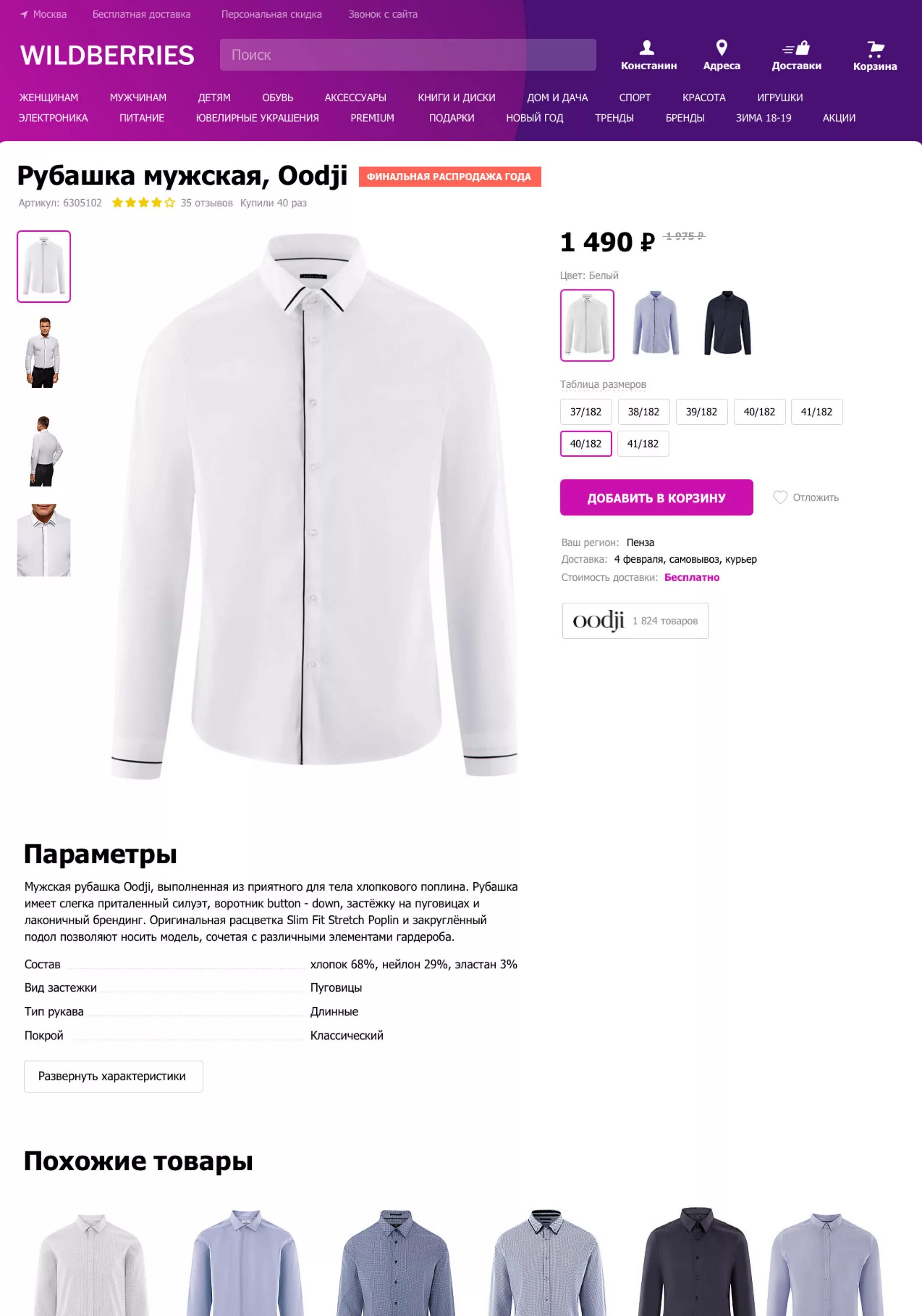Open the Доставки bag icon
This screenshot has height=1316, width=922.
pyautogui.click(x=797, y=47)
